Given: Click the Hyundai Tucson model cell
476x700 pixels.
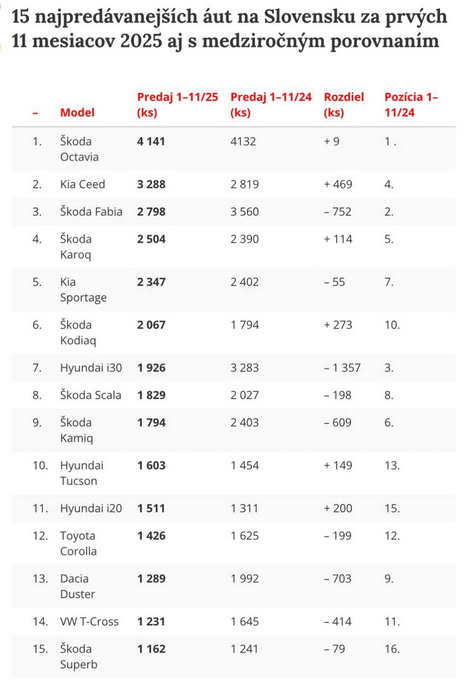Looking at the screenshot, I should 82,473.
